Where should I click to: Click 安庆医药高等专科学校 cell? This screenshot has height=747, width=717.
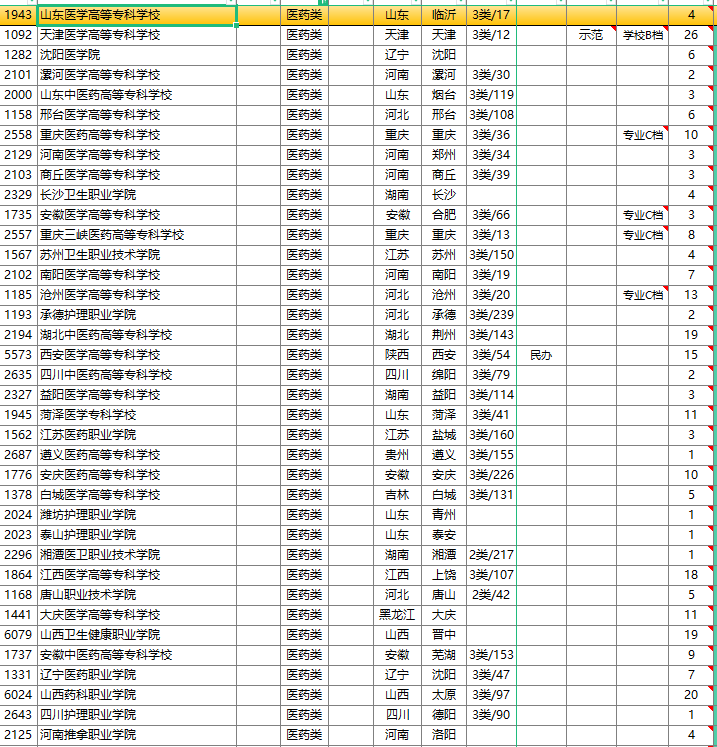point(137,475)
